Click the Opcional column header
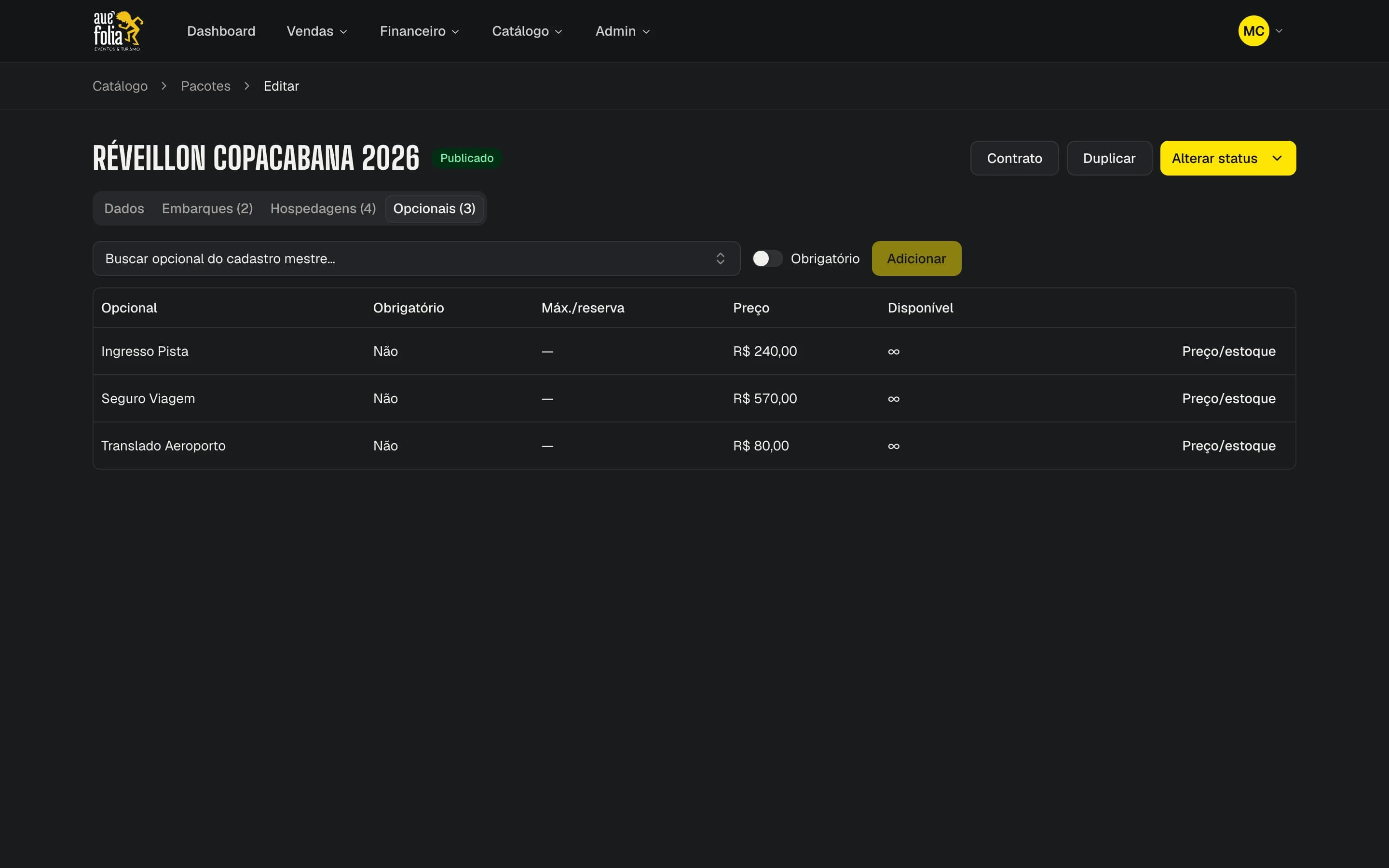This screenshot has width=1389, height=868. (129, 308)
